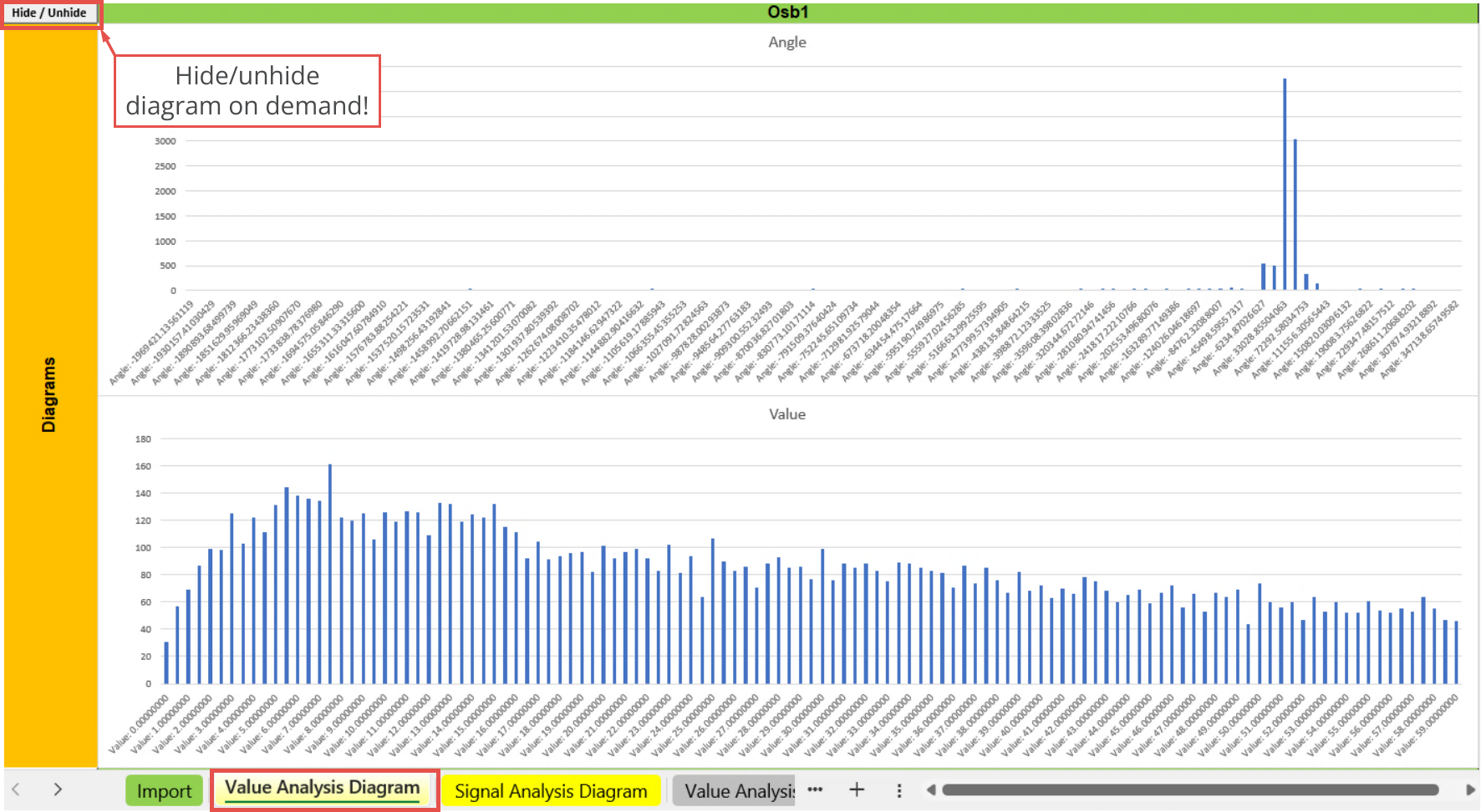The height and width of the screenshot is (812, 1481).
Task: Select the Value Analysis Diagram tab
Action: [x=323, y=788]
